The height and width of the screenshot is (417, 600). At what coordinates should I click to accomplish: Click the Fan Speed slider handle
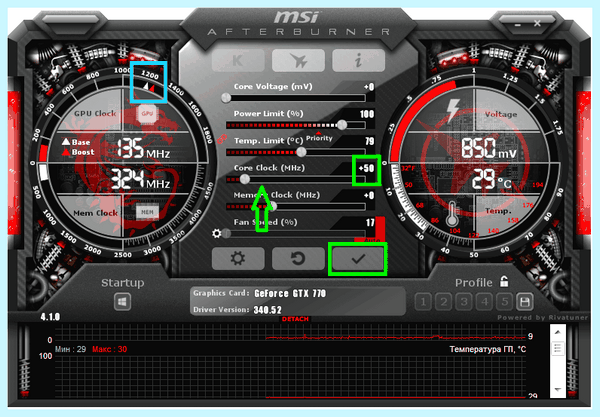[x=226, y=233]
